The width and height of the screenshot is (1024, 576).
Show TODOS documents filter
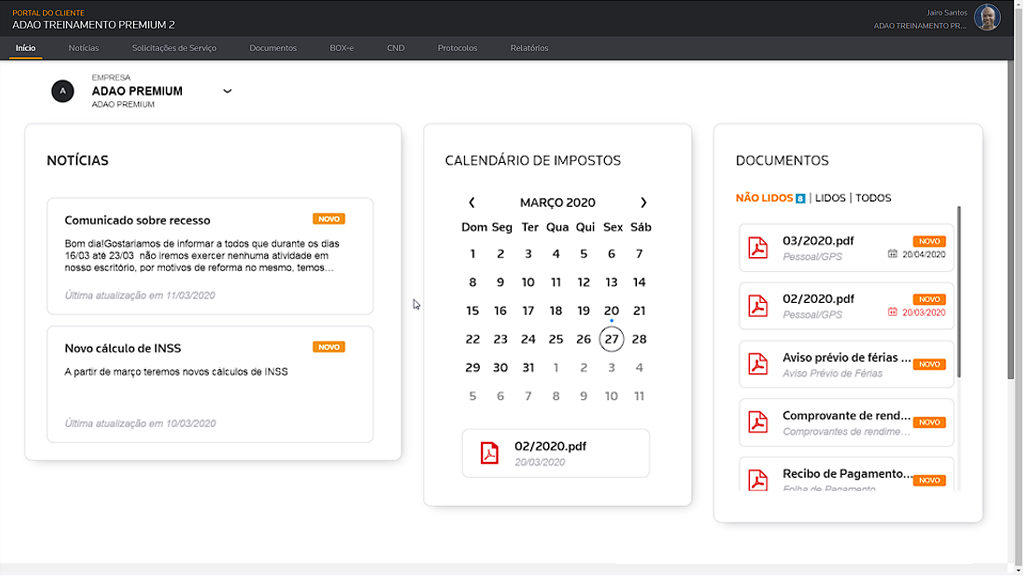point(873,198)
